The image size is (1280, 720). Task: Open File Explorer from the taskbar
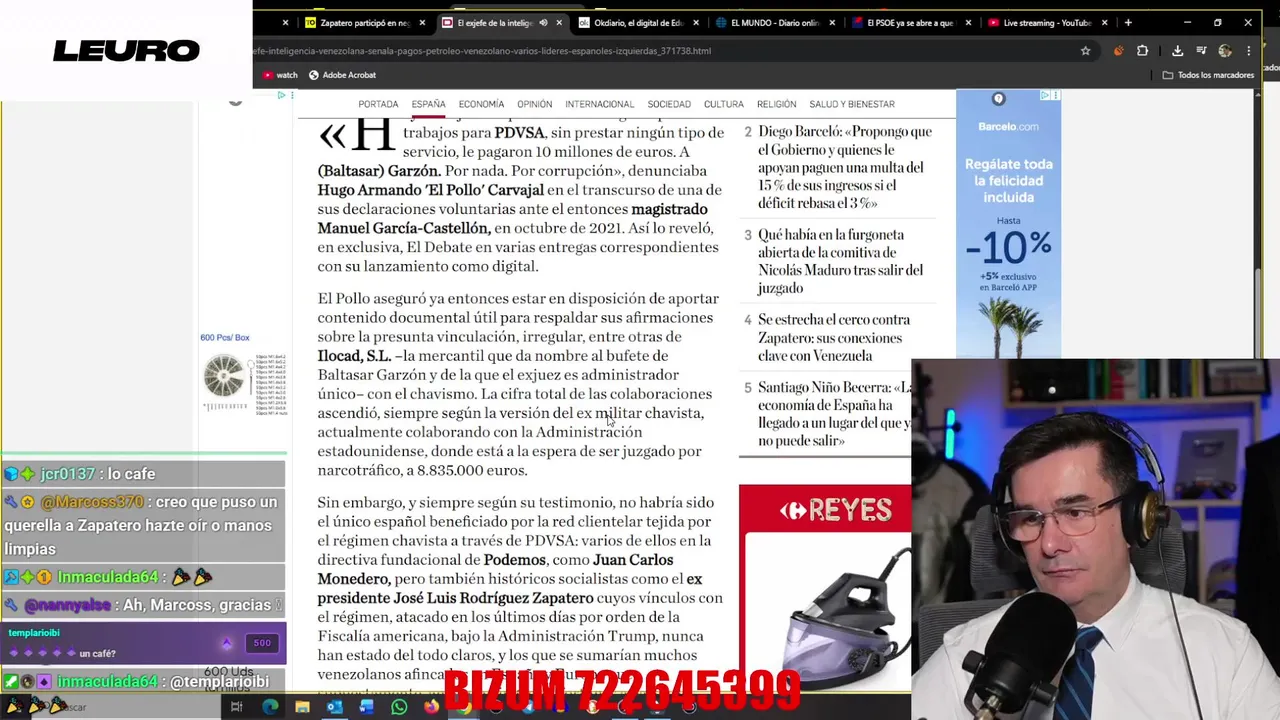[302, 707]
